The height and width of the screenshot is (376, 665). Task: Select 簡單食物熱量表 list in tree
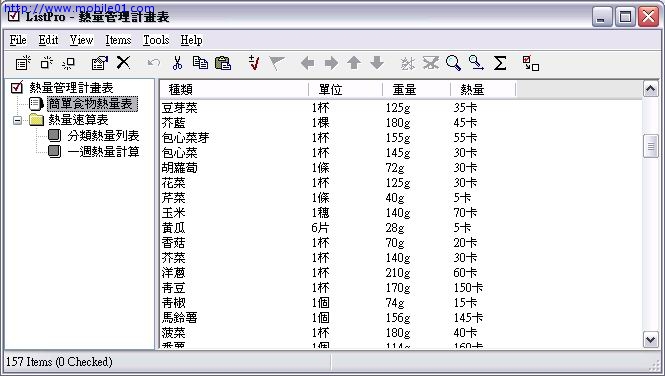tap(92, 103)
